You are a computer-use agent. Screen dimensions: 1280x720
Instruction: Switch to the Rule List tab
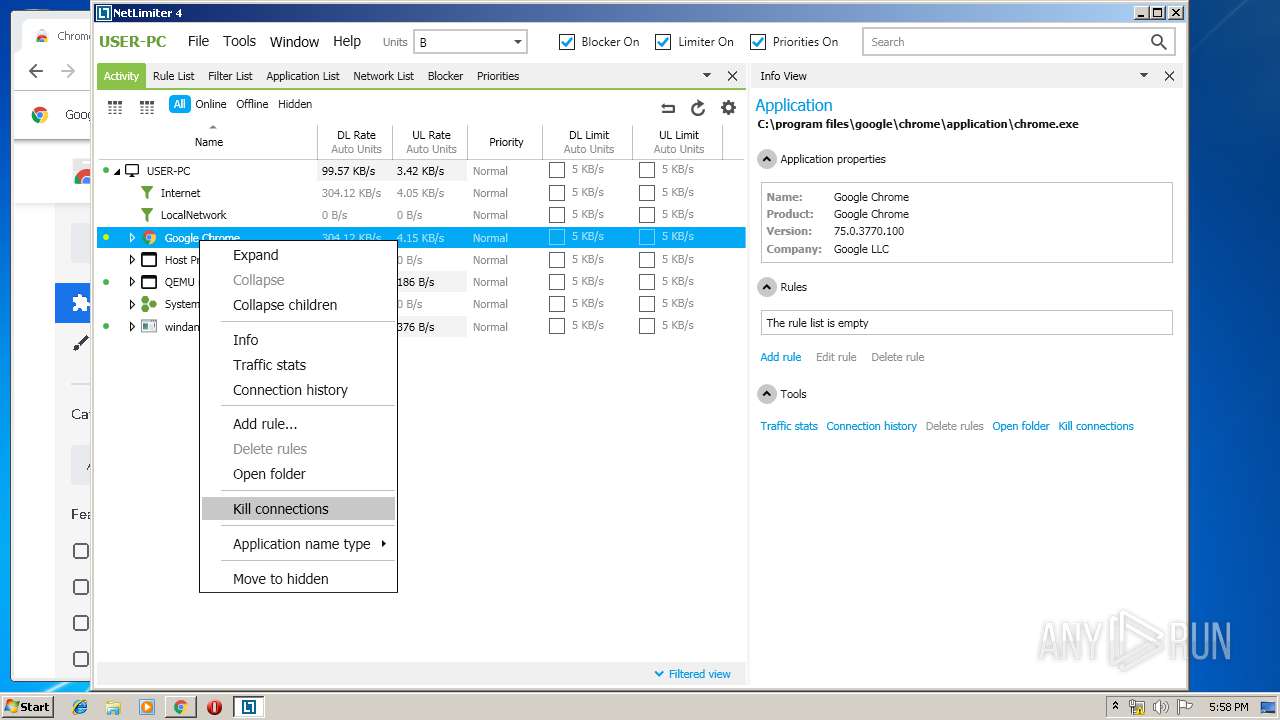tap(174, 76)
